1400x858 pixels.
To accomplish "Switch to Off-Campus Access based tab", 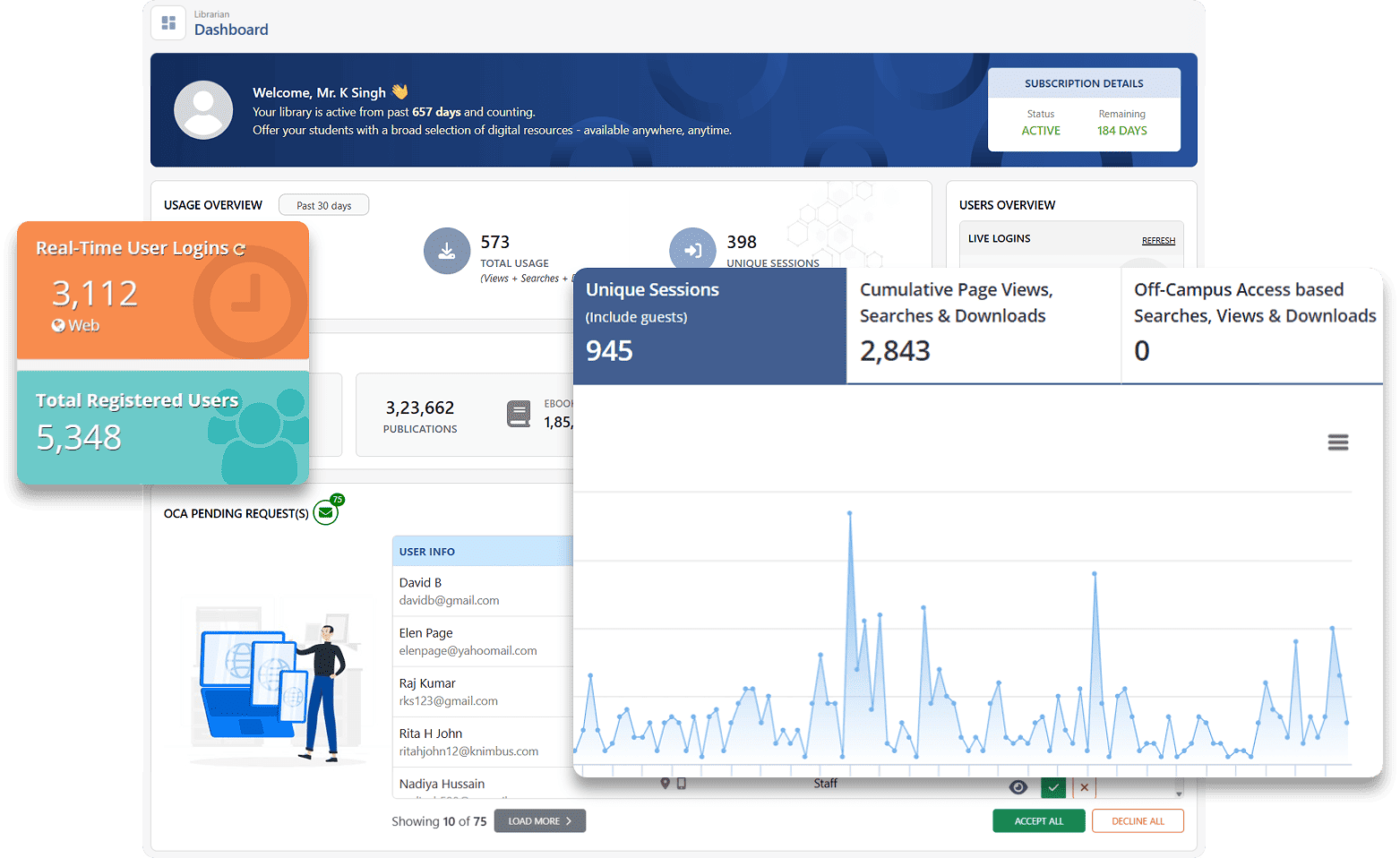I will click(1253, 326).
